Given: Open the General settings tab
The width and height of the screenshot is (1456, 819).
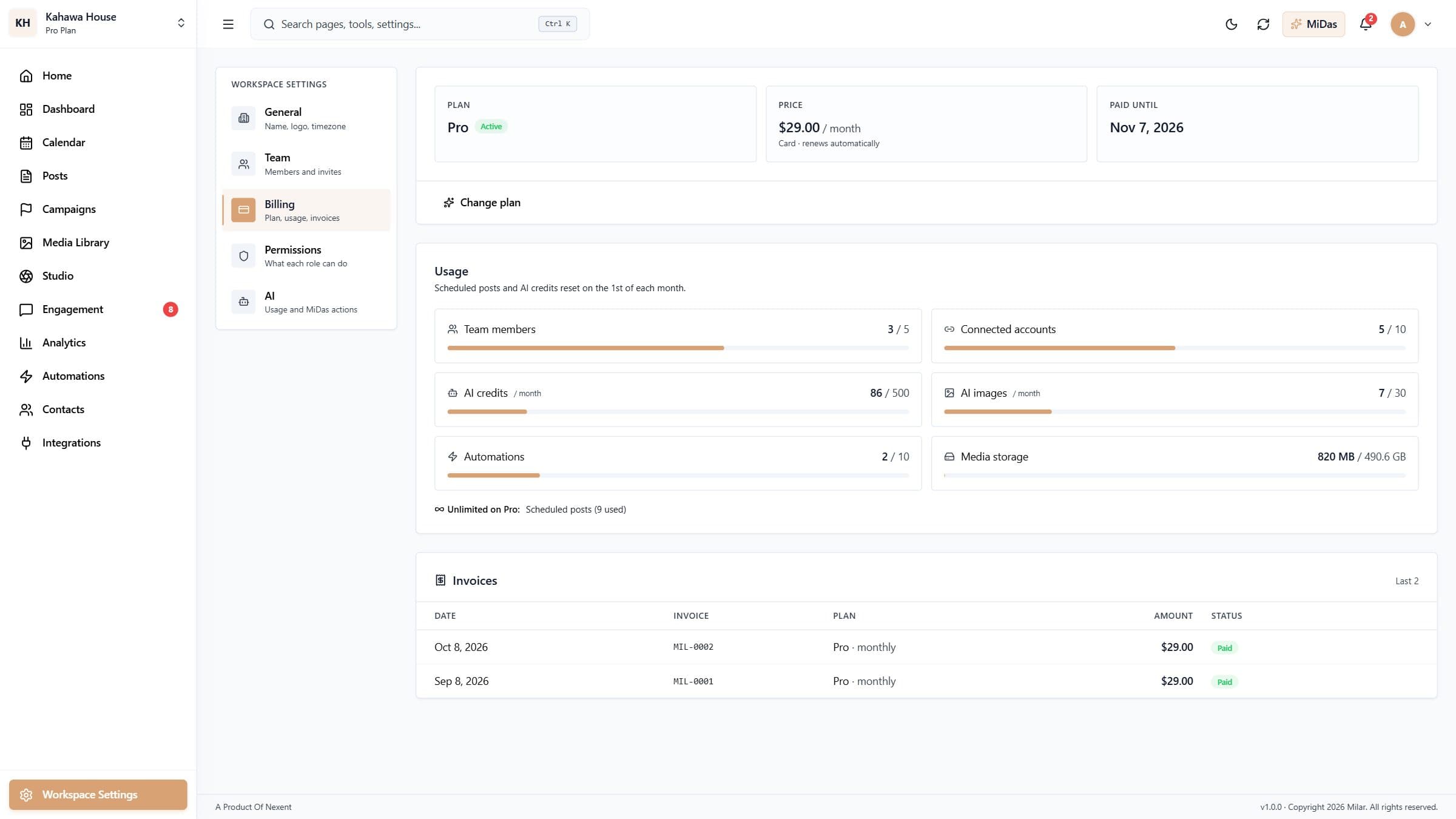Looking at the screenshot, I should pyautogui.click(x=306, y=118).
